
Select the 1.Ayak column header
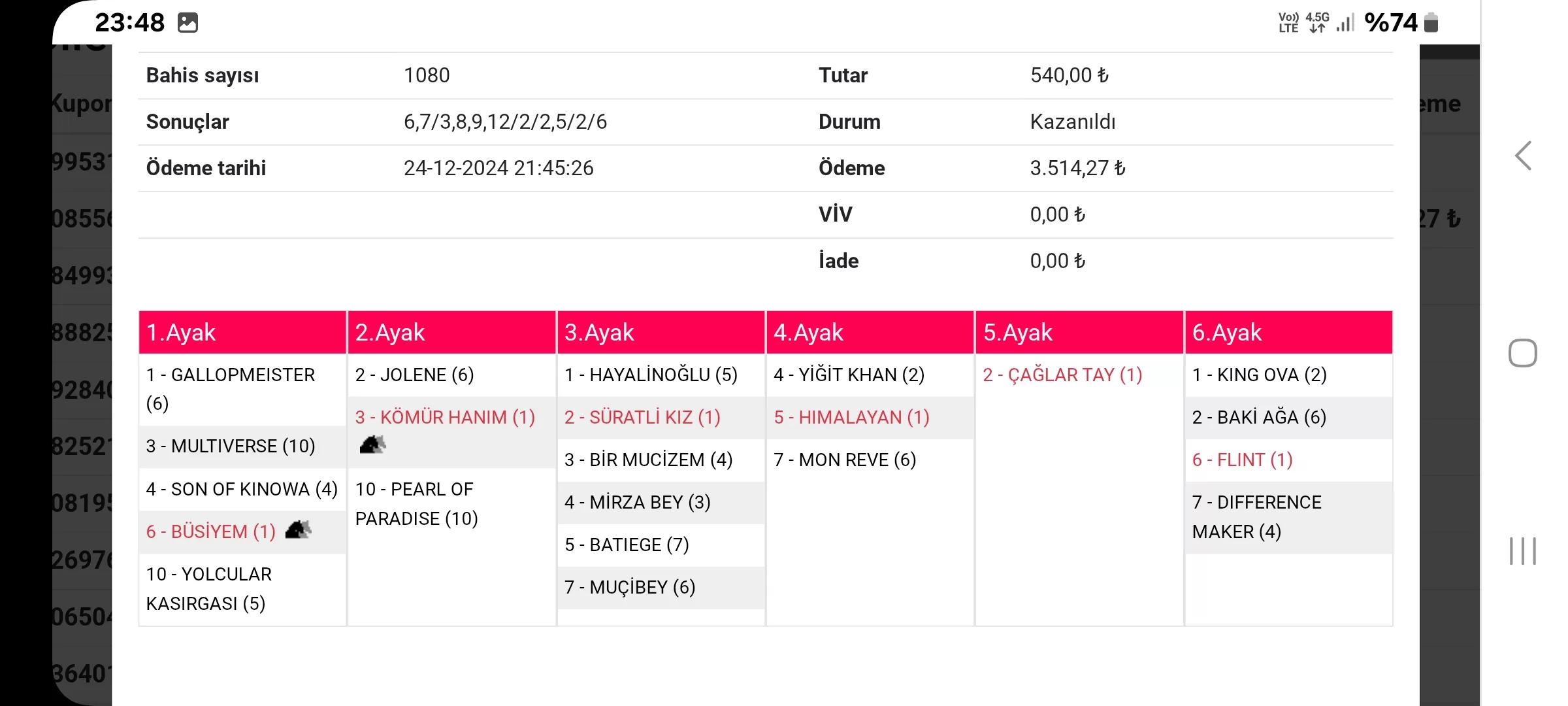click(242, 333)
